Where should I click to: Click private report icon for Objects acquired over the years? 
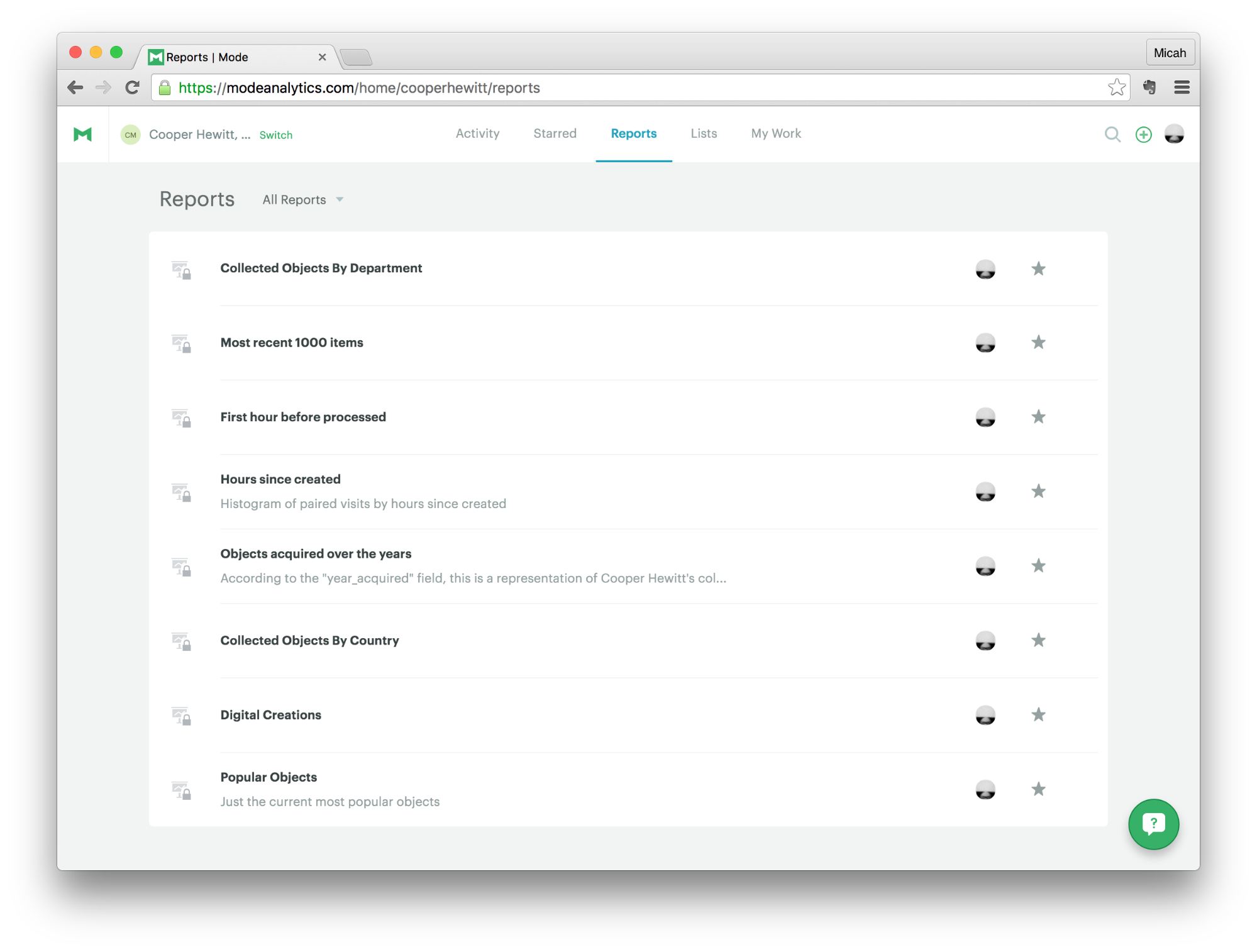[182, 567]
